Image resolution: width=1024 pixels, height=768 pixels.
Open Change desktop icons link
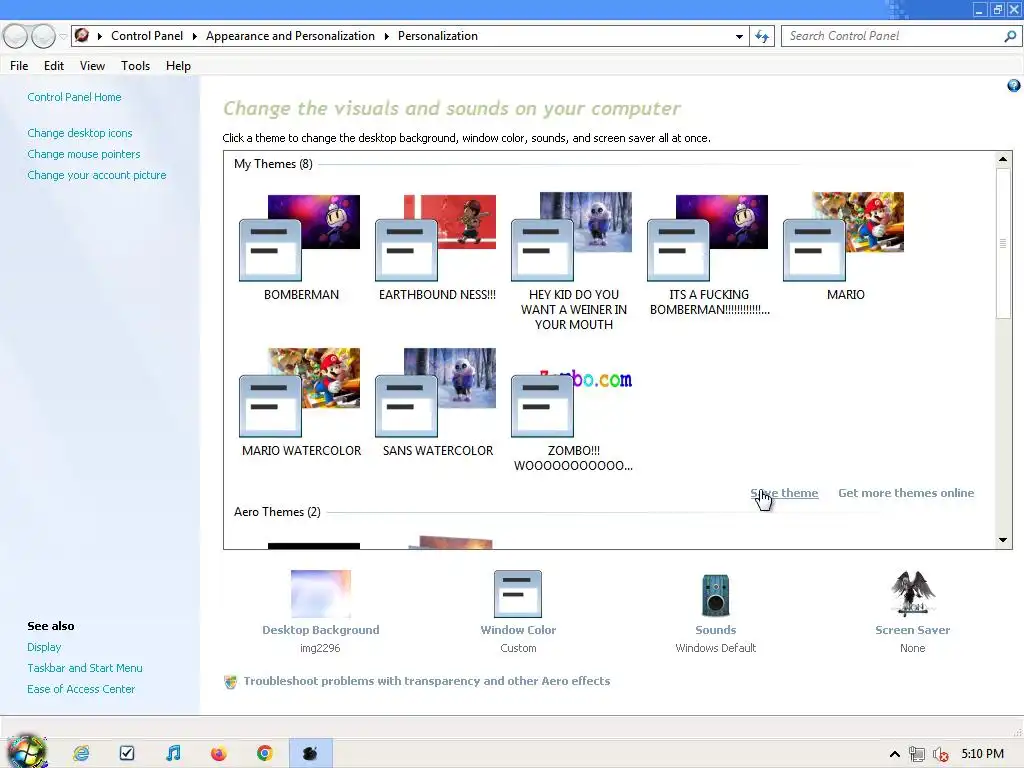click(80, 133)
